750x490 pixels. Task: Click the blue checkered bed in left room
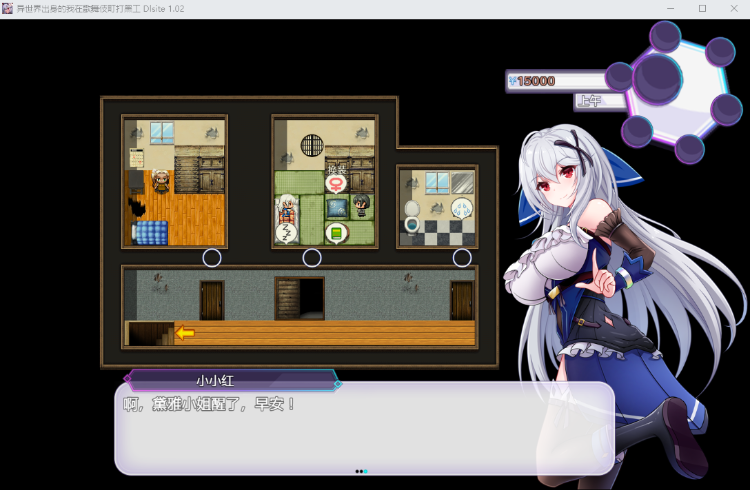coord(150,233)
